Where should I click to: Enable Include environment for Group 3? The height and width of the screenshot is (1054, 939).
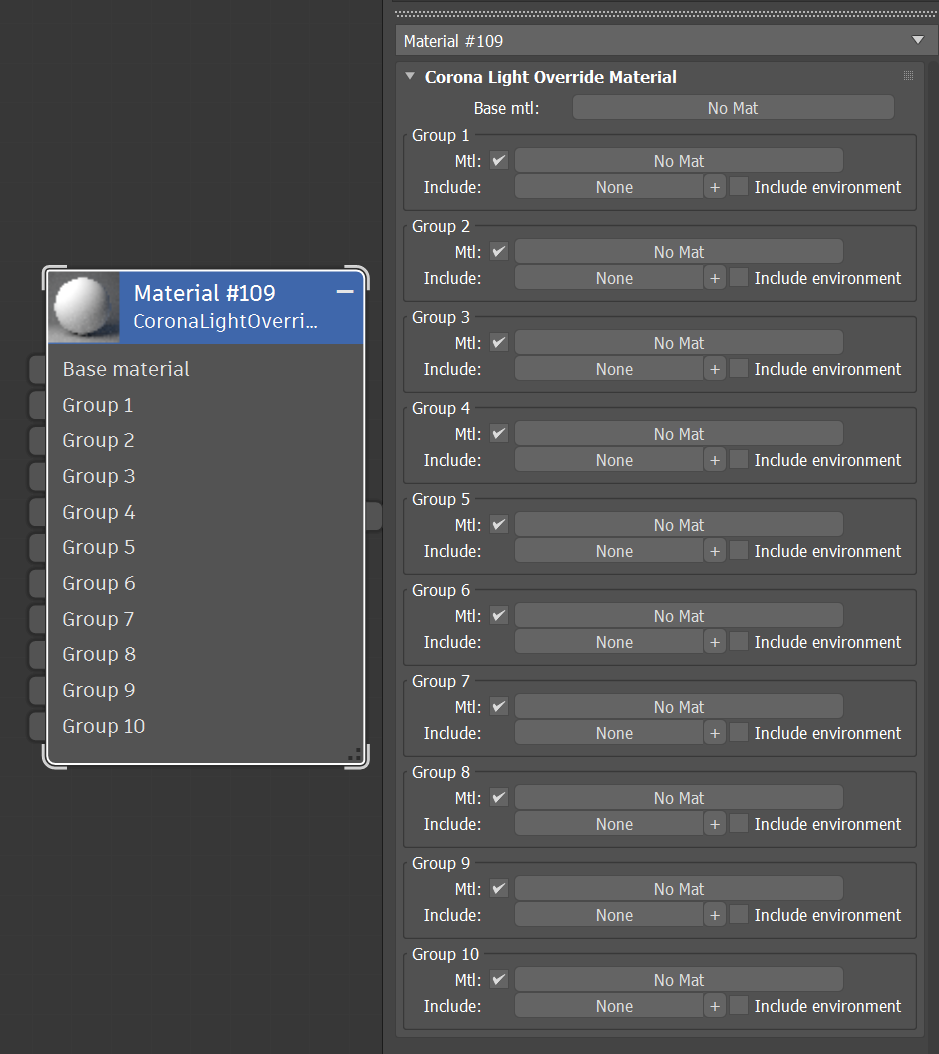739,368
